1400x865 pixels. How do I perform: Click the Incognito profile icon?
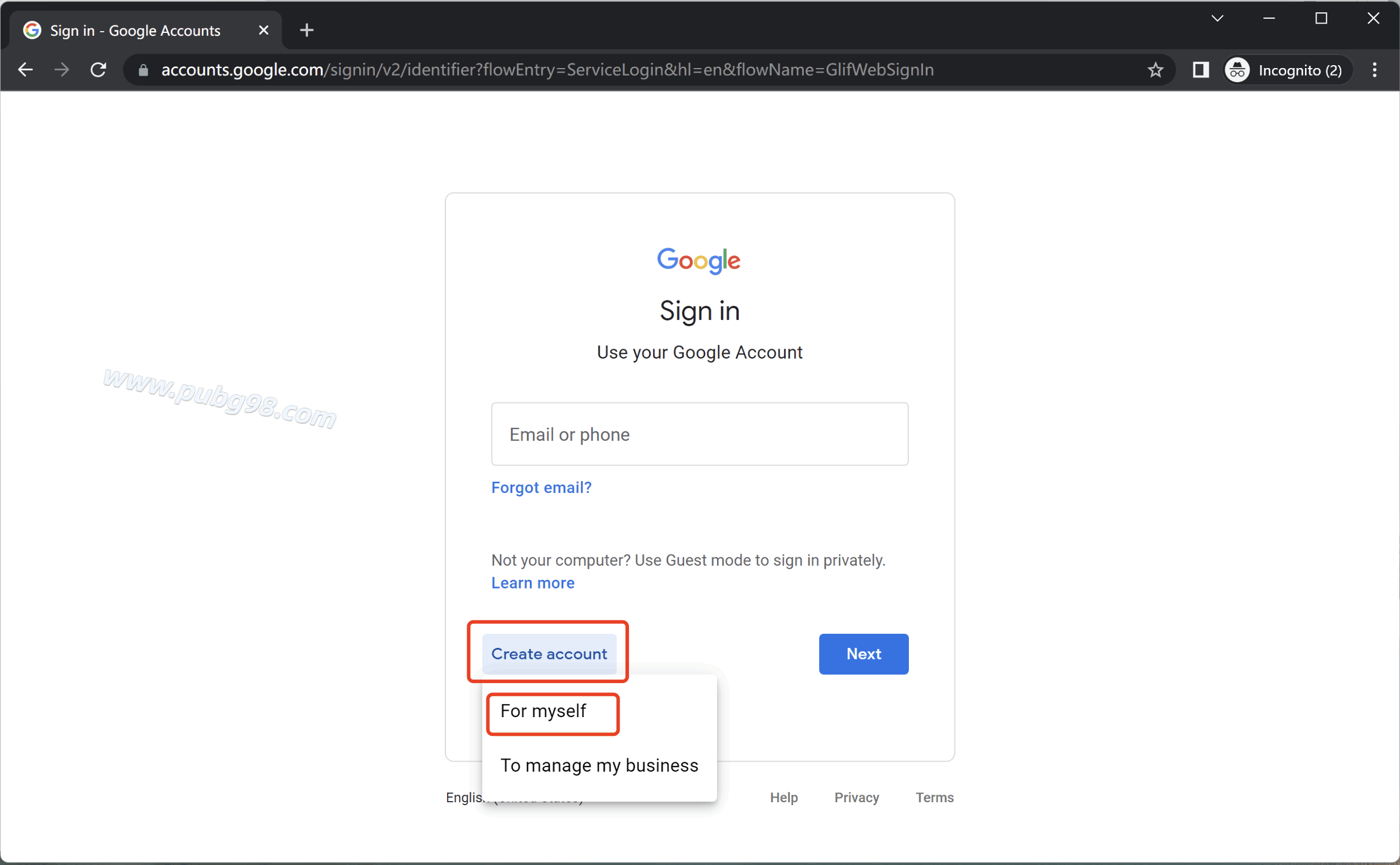point(1237,70)
